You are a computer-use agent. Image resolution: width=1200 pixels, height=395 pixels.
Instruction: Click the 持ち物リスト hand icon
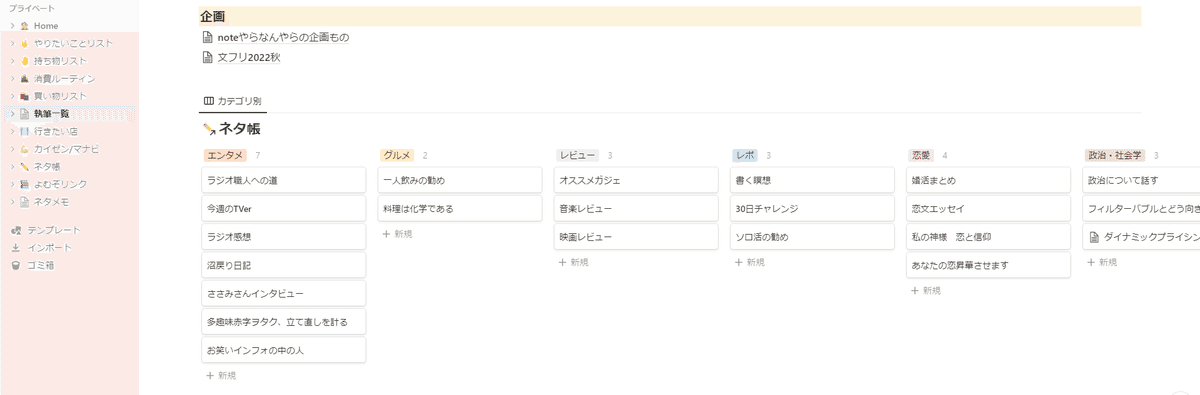point(25,61)
